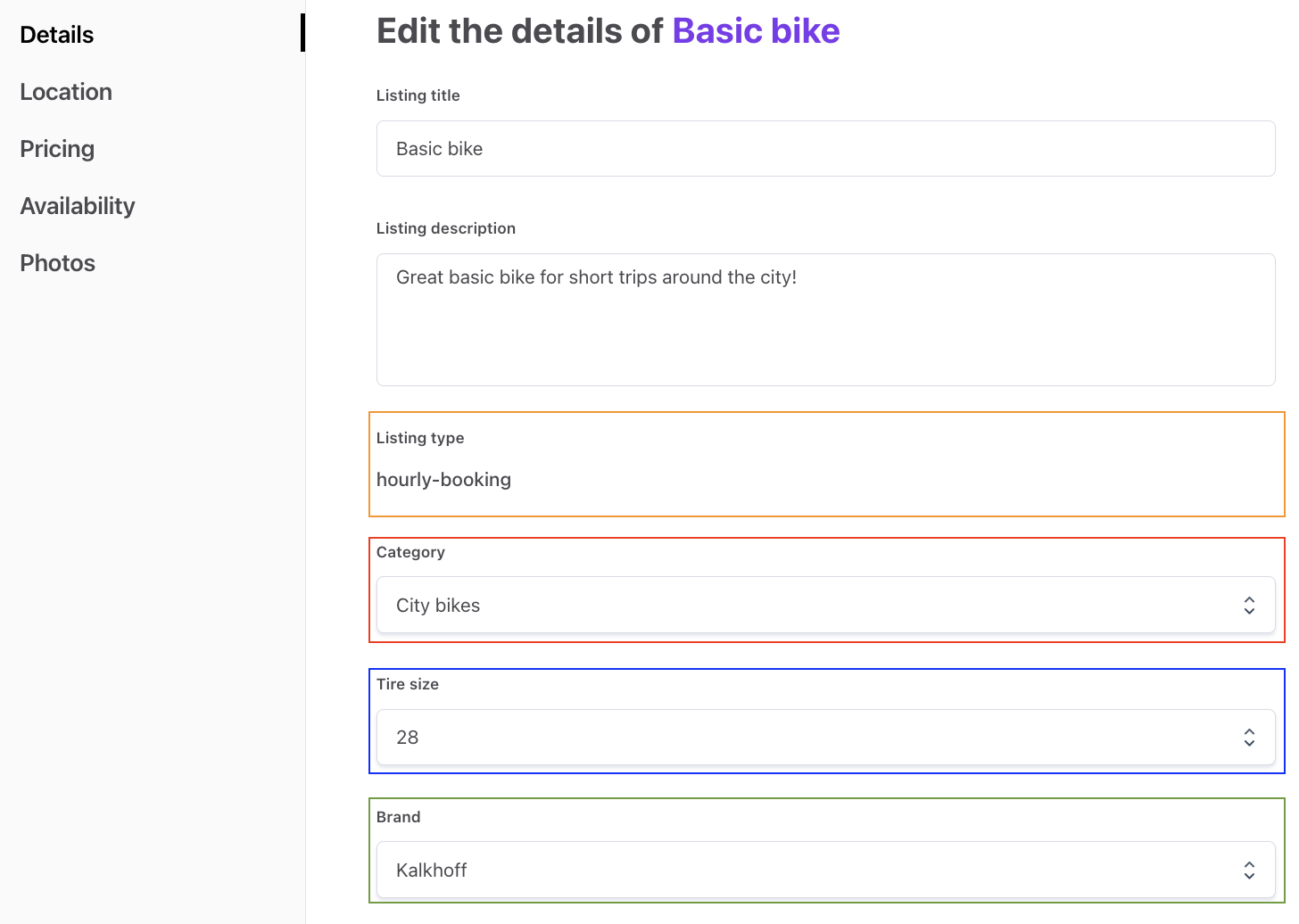Viewport: 1299px width, 924px height.
Task: Select the Availability tab
Action: (78, 206)
